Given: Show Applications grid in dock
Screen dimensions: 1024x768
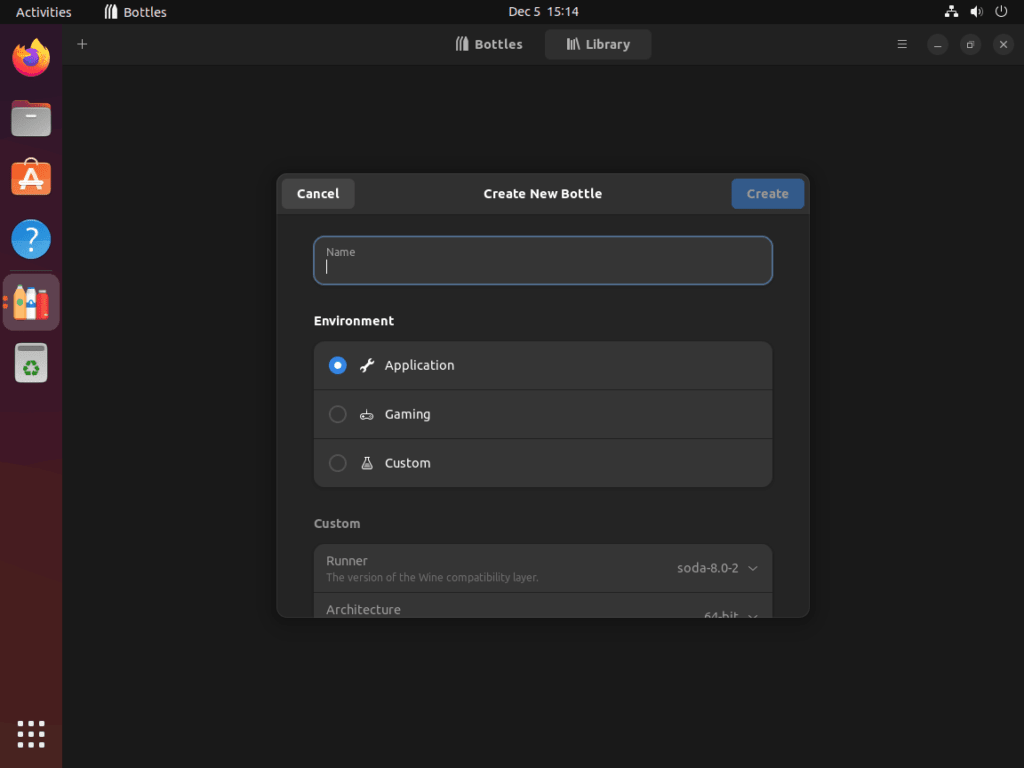Looking at the screenshot, I should [31, 734].
